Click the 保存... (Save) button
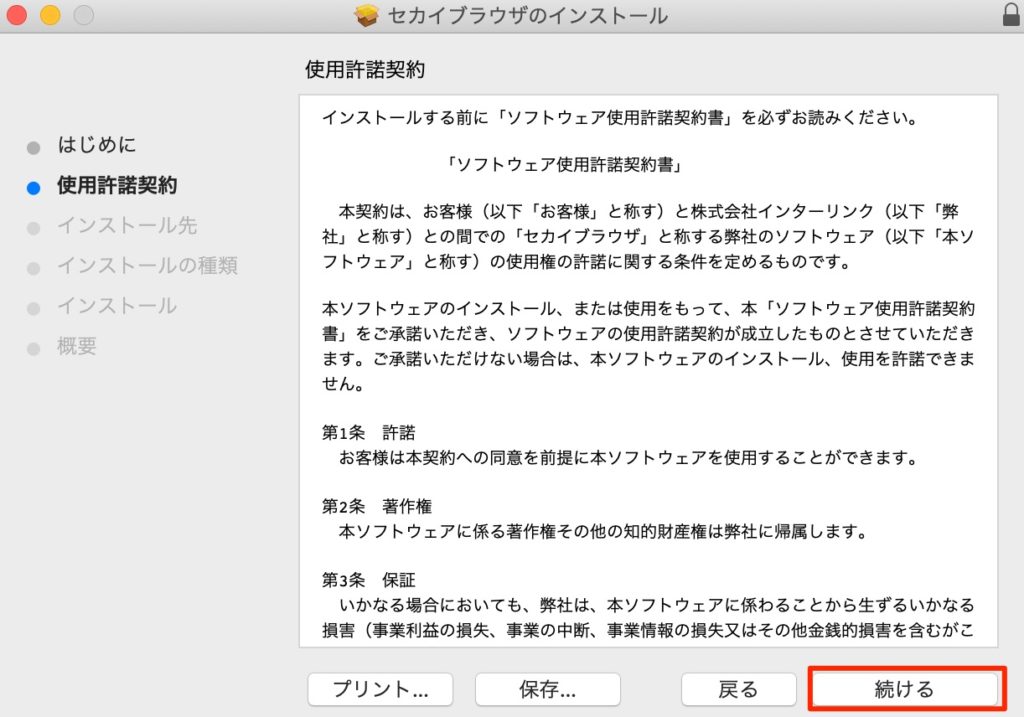The image size is (1024, 717). coord(547,689)
